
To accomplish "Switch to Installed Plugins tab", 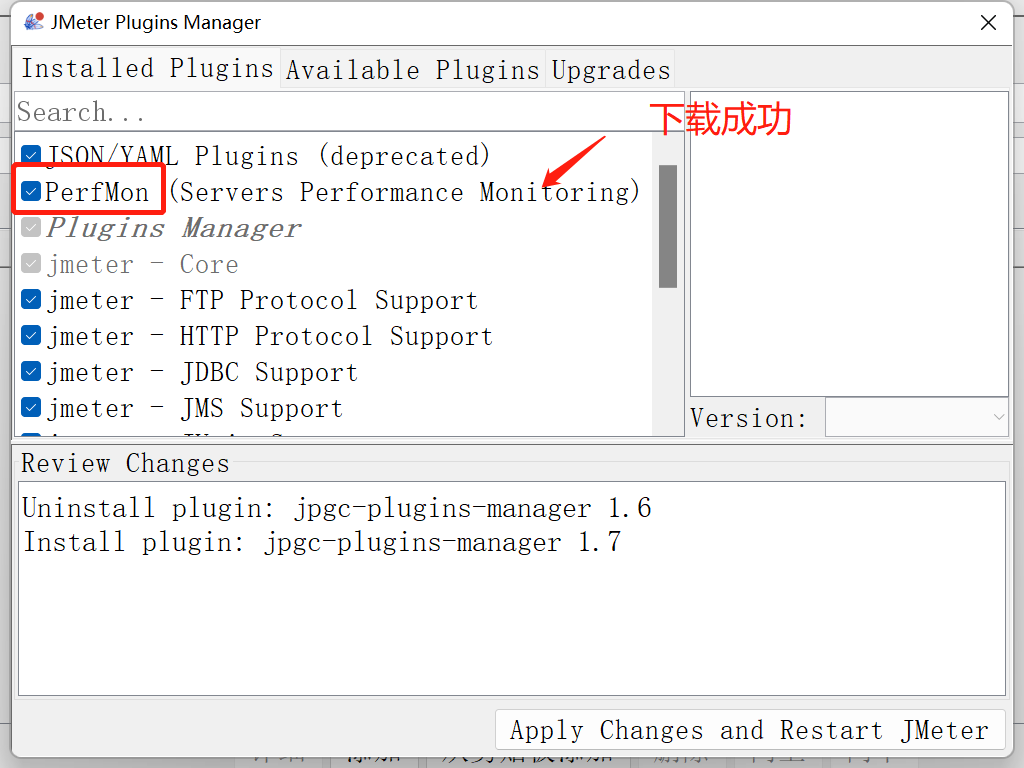I will [147, 69].
